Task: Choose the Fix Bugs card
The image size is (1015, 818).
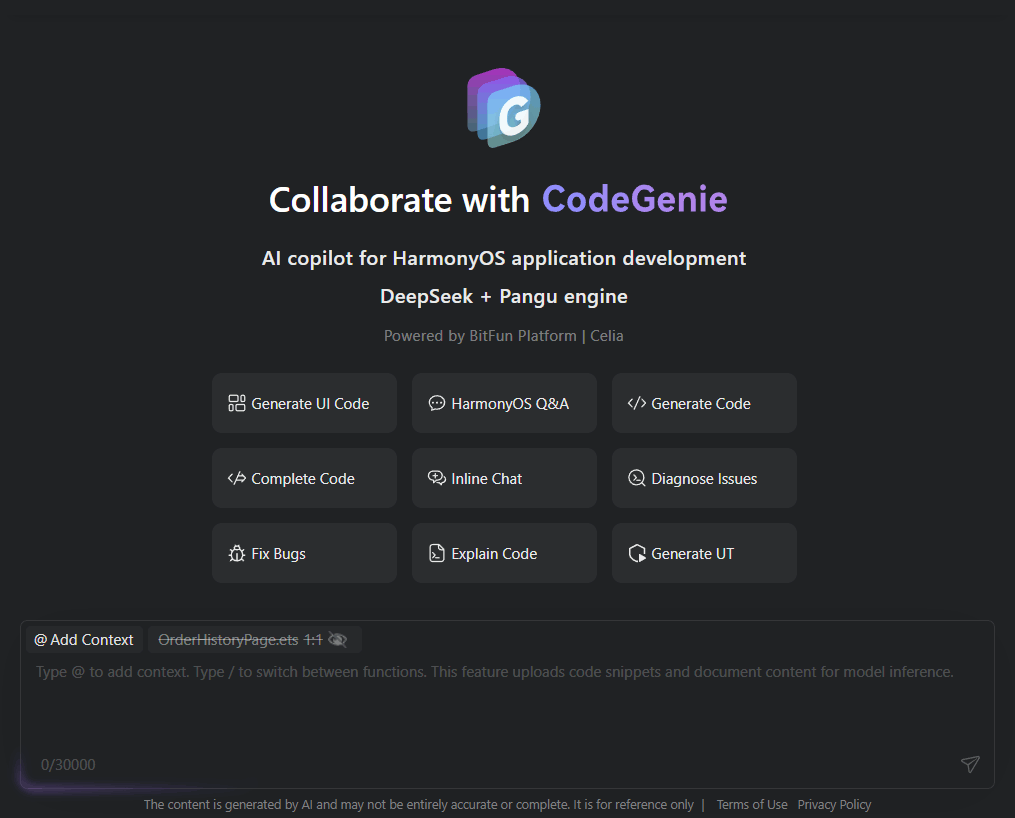Action: [x=304, y=553]
